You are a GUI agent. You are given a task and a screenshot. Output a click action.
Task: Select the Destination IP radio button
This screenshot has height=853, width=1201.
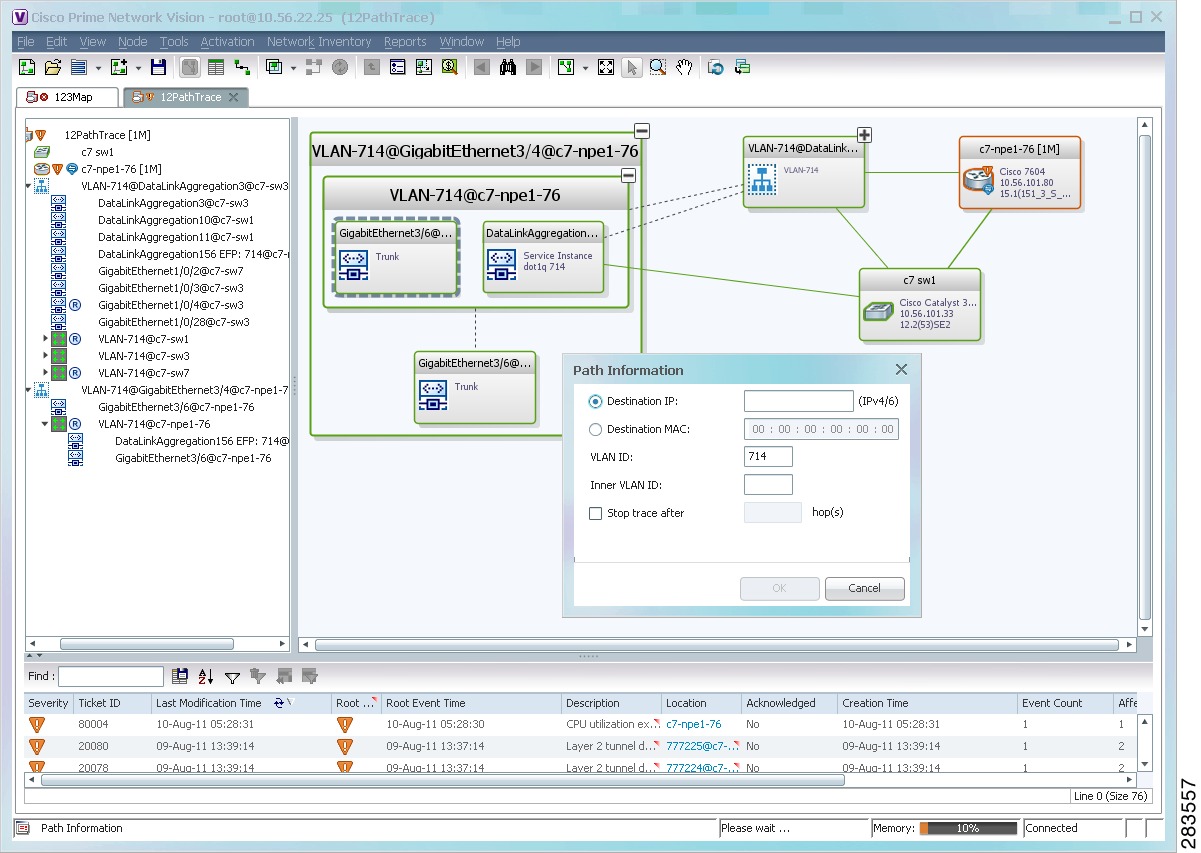[x=596, y=401]
